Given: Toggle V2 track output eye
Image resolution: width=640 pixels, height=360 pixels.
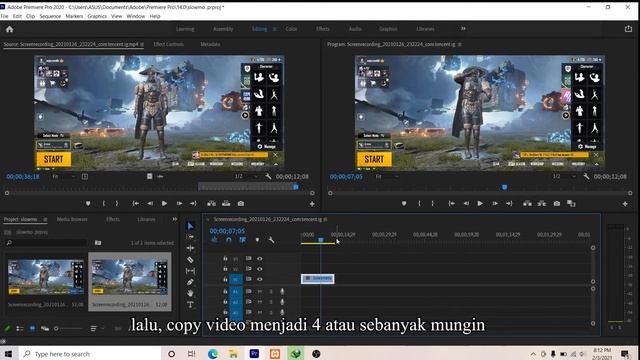Looking at the screenshot, I should pos(260,269).
